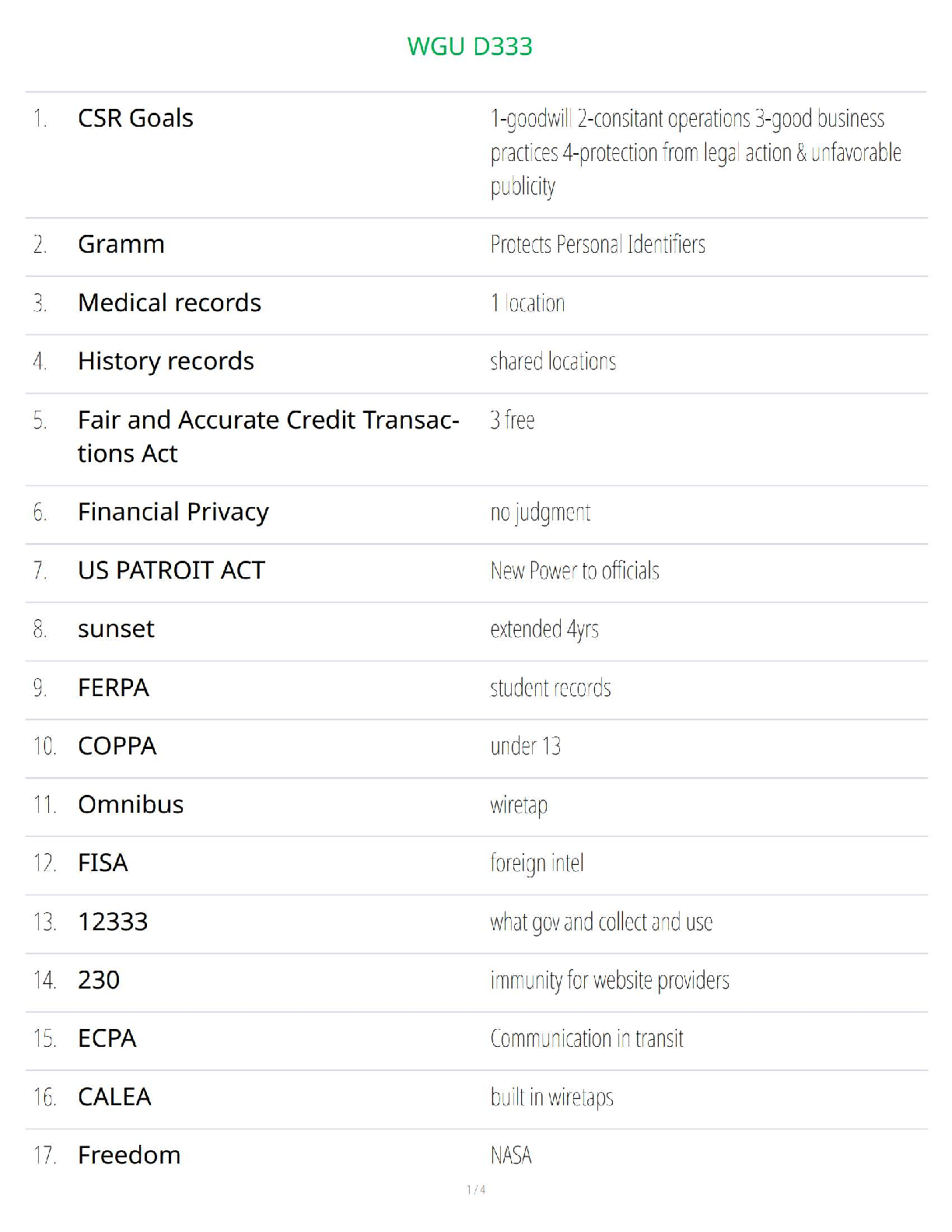
Task: Click the History records term
Action: click(166, 361)
